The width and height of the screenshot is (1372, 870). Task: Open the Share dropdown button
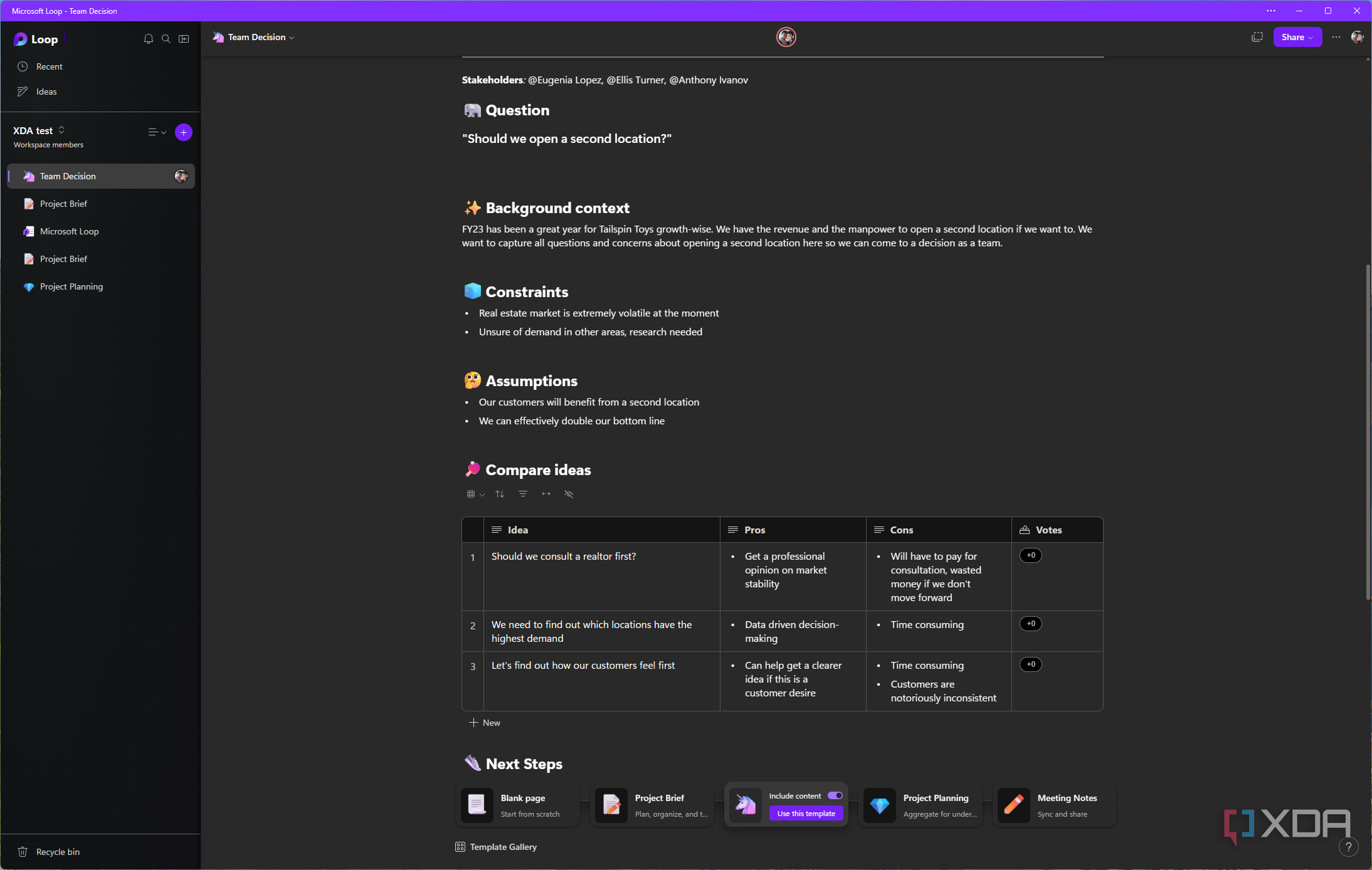pyautogui.click(x=1297, y=37)
